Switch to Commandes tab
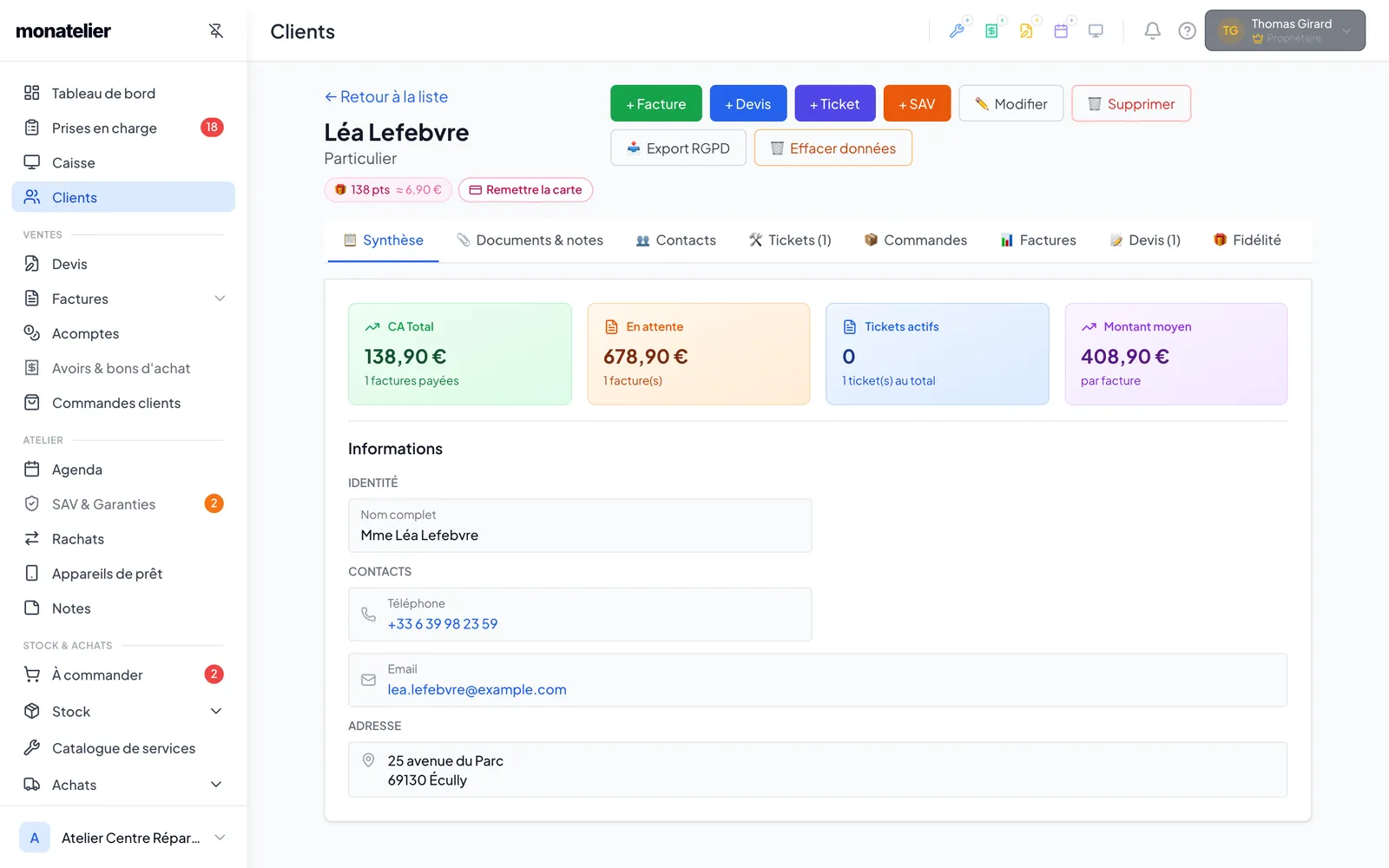The image size is (1389, 868). click(x=916, y=240)
